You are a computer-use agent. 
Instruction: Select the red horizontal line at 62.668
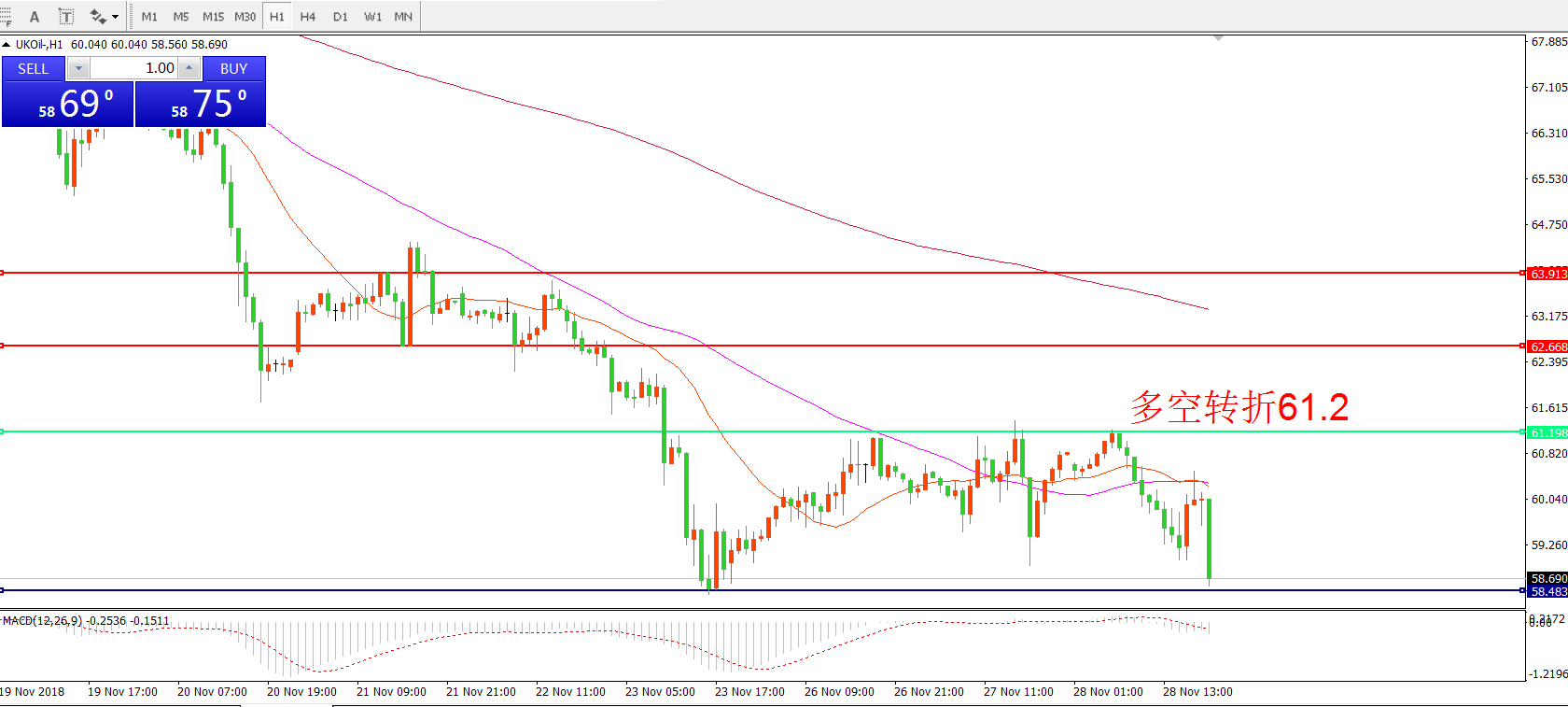coord(763,346)
